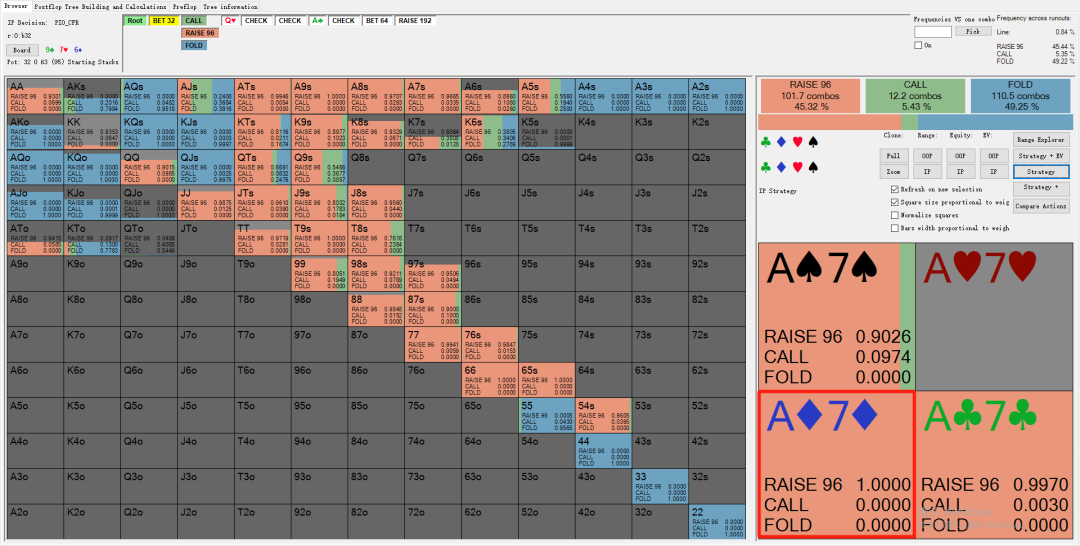Click the Full clone button
The image size is (1080, 546).
click(893, 156)
